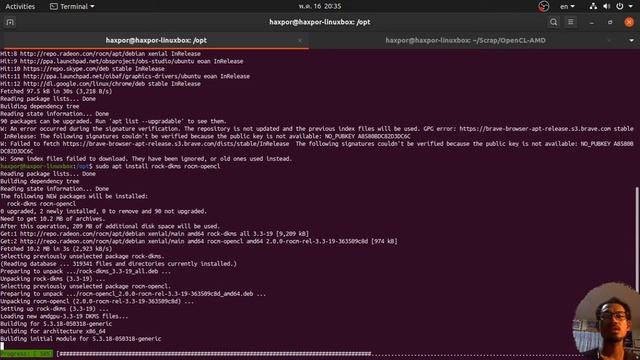Close the terminal window
The image size is (640, 360).
coord(629,22)
